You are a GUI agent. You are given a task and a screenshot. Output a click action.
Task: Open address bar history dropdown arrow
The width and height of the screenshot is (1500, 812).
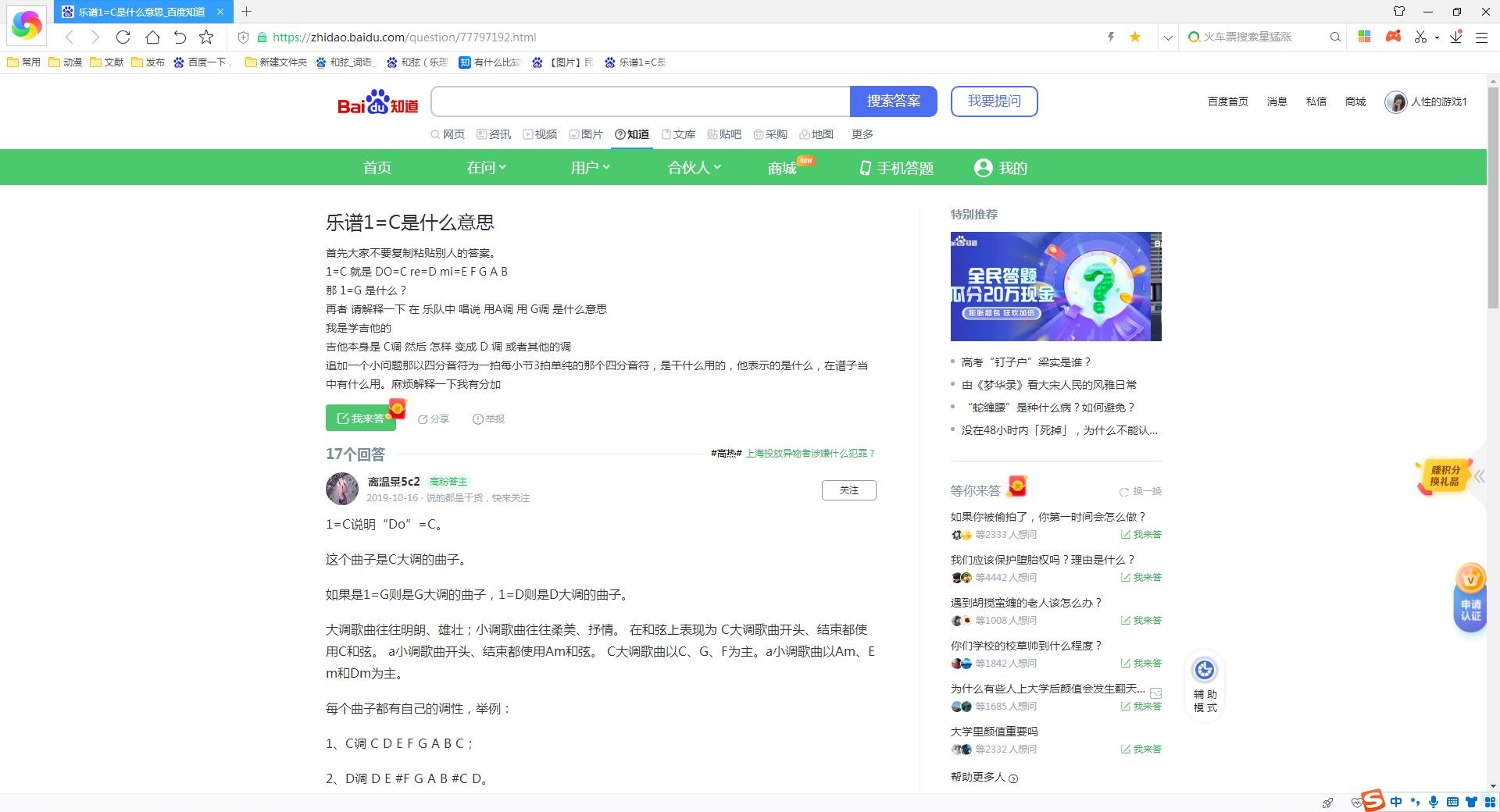(1167, 37)
